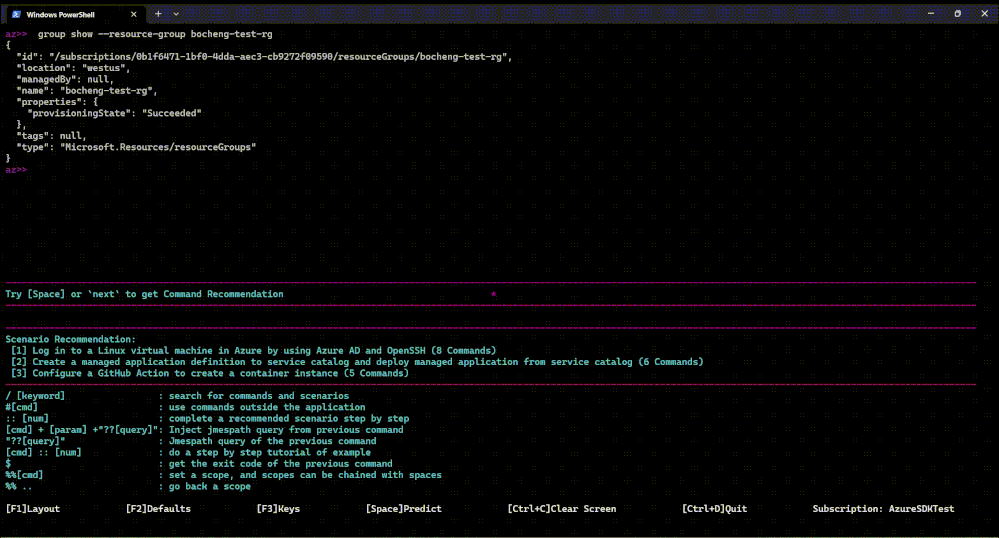Click the '/ [keyword]' search help row
This screenshot has height=538, width=999.
[177, 396]
